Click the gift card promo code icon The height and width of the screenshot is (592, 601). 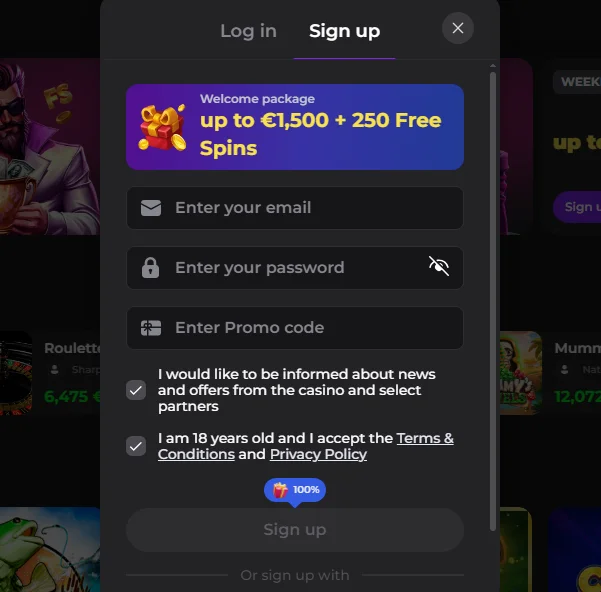tap(151, 328)
